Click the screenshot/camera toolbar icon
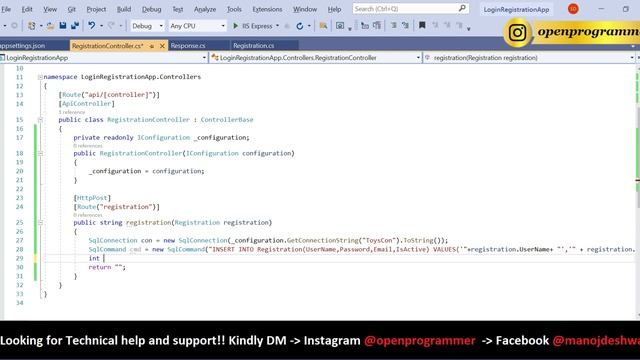Viewport: 640px width, 360px height. click(340, 26)
